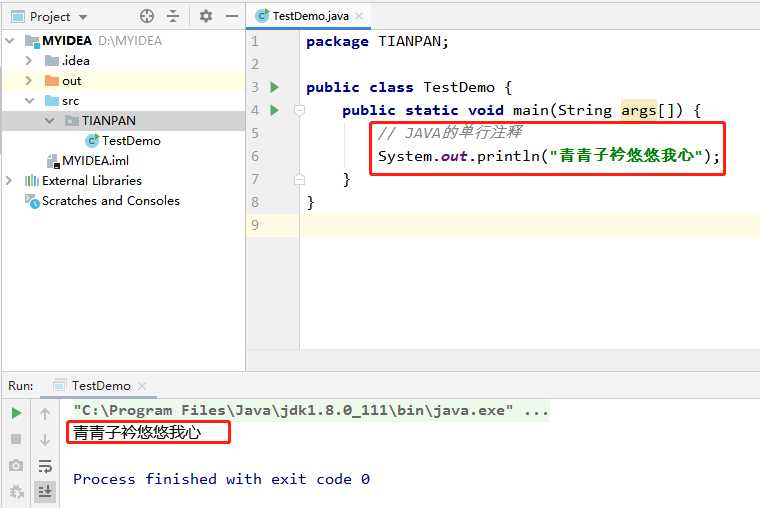Rerun TestDemo with green play button

[x=16, y=413]
